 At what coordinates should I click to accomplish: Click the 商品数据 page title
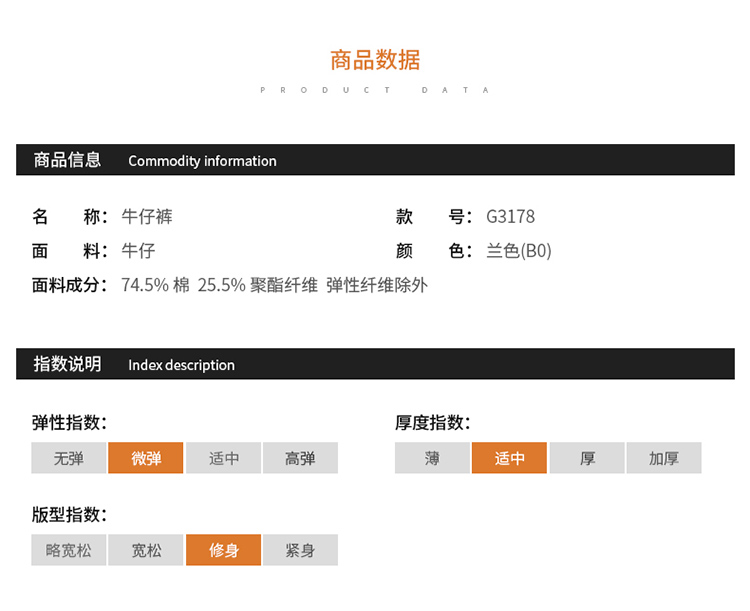[375, 60]
